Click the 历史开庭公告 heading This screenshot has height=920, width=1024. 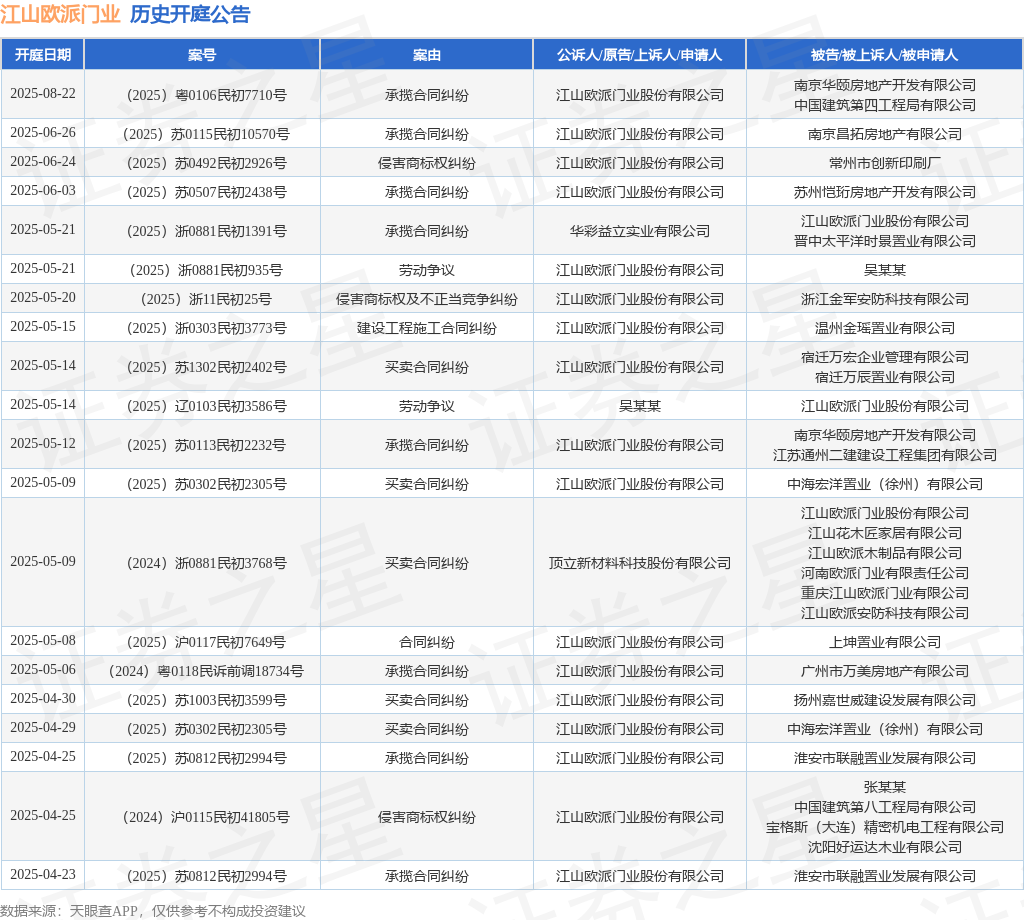click(190, 14)
